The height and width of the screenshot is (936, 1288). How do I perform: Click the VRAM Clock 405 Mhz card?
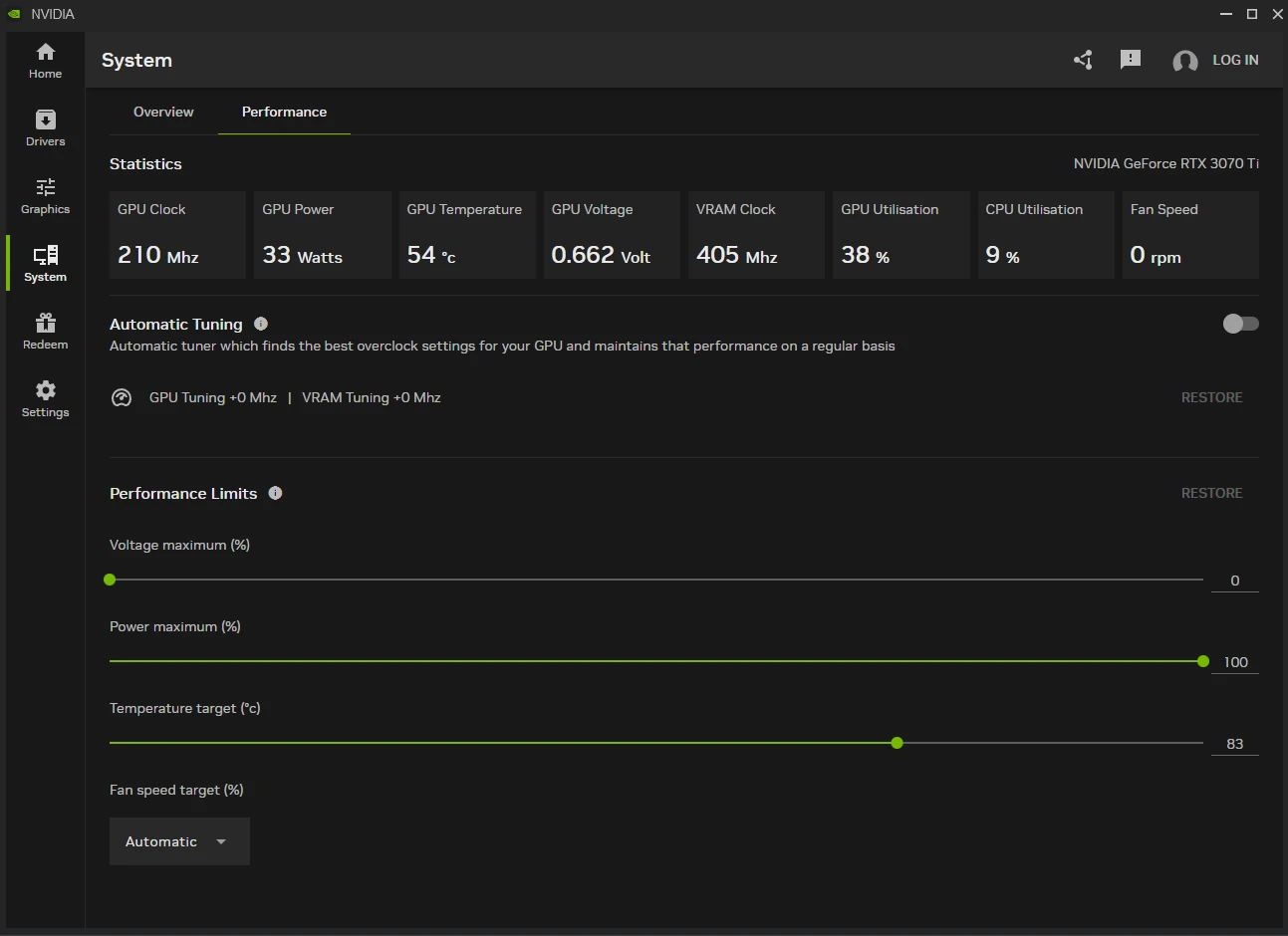point(756,235)
